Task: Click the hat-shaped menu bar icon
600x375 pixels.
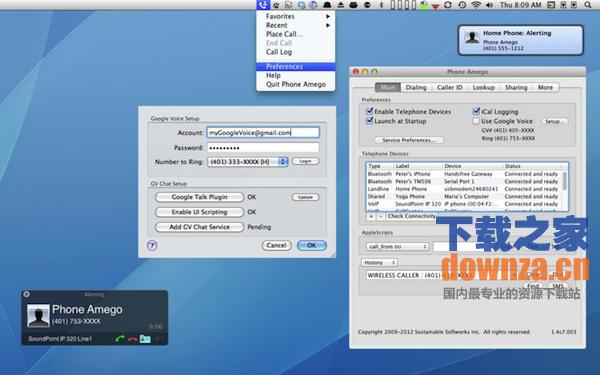Action: tap(327, 5)
